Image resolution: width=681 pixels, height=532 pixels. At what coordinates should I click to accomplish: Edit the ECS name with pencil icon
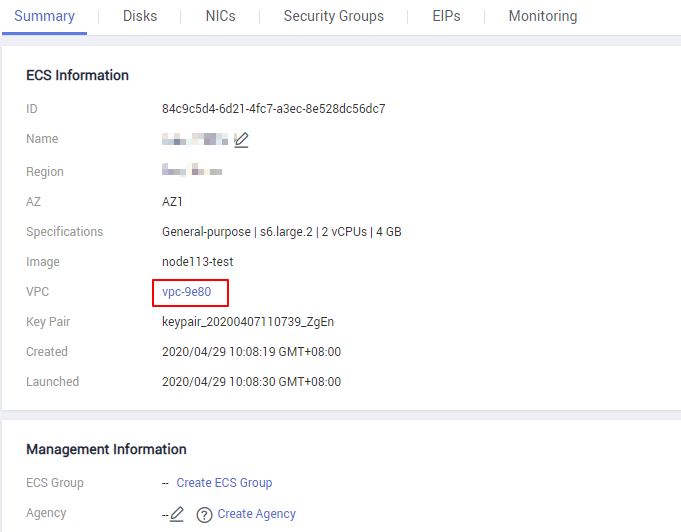tap(241, 140)
